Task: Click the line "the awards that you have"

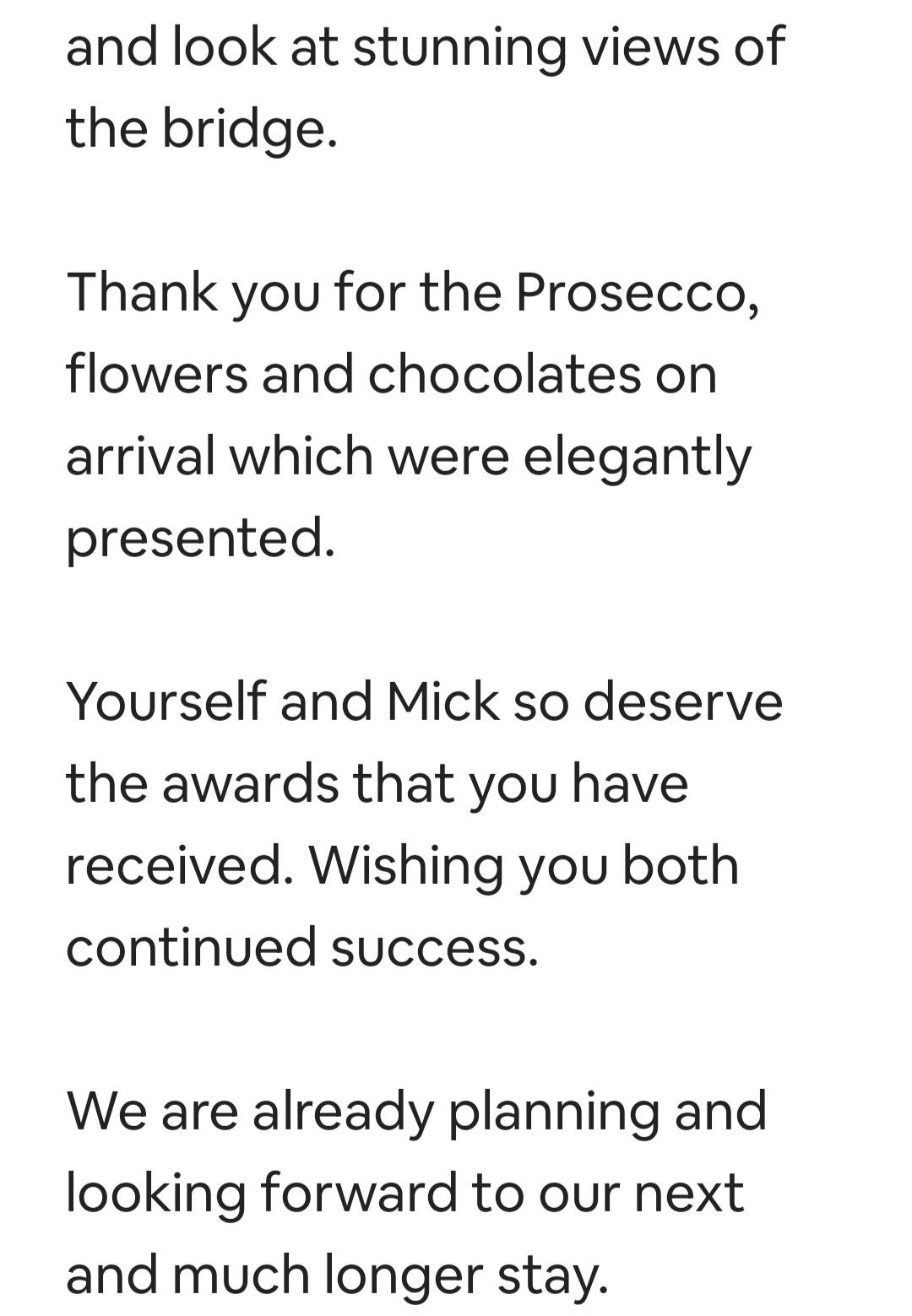Action: click(377, 784)
